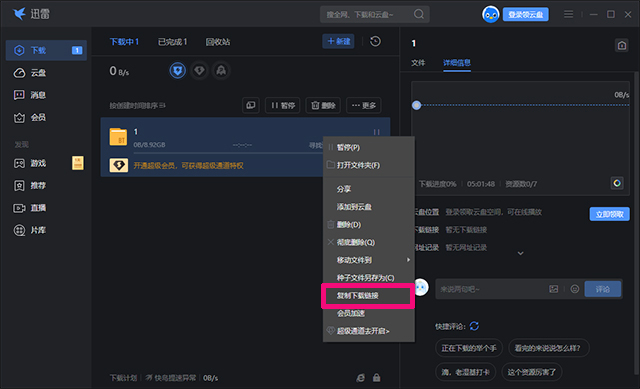Screen dimensions: 640x389
Task: Select 暂停(P) in context menu
Action: [x=369, y=147]
